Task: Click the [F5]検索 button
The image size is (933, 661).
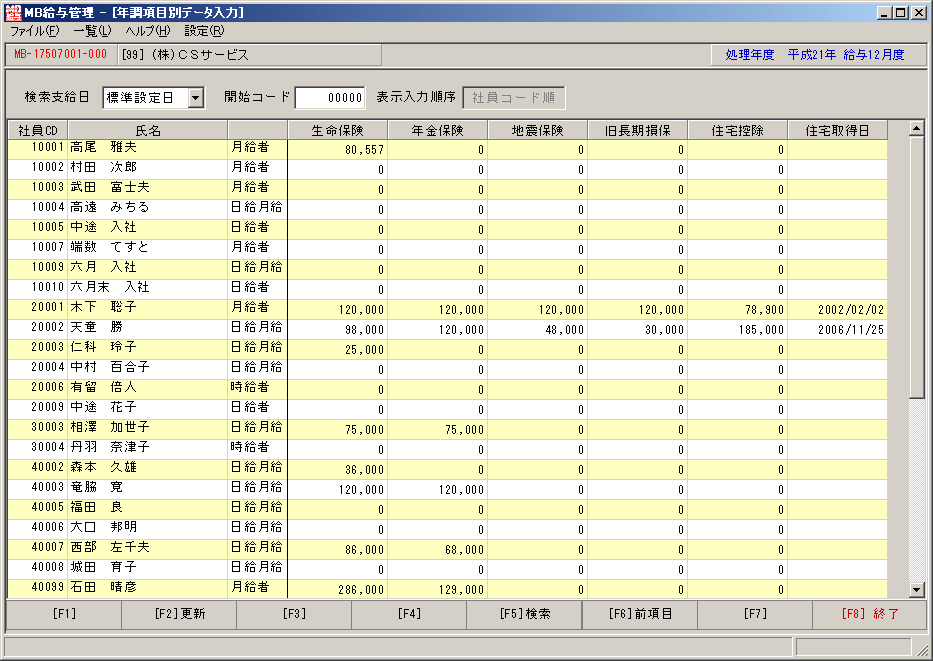Action: 525,614
